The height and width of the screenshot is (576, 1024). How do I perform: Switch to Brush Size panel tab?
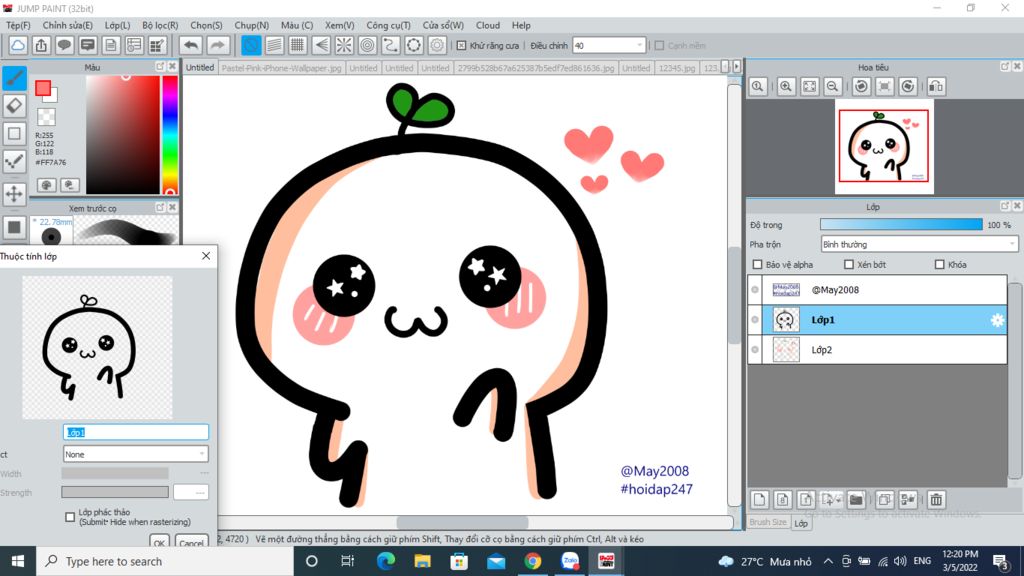(x=768, y=522)
